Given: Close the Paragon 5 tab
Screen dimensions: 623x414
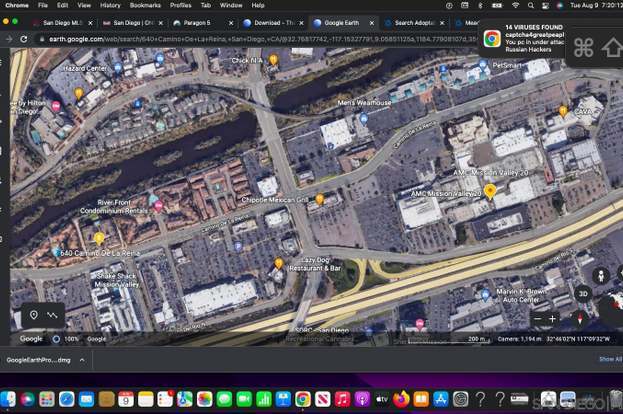Looking at the screenshot, I should point(231,23).
